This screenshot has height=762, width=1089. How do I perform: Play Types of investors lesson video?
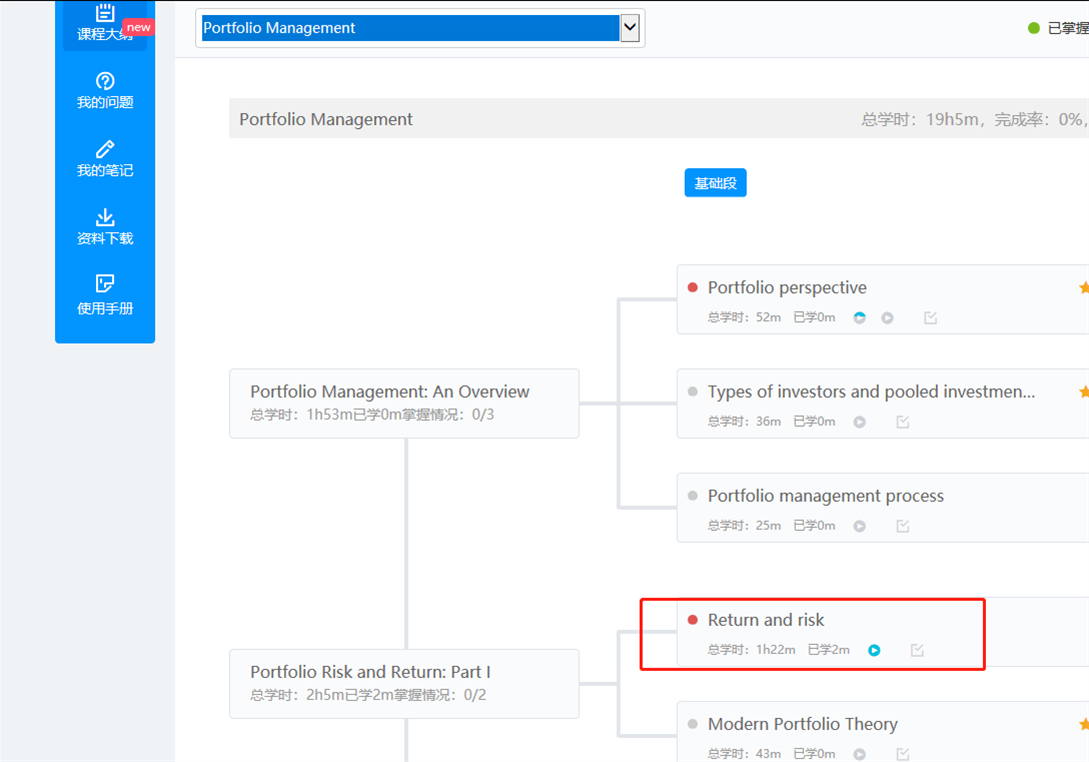(859, 422)
